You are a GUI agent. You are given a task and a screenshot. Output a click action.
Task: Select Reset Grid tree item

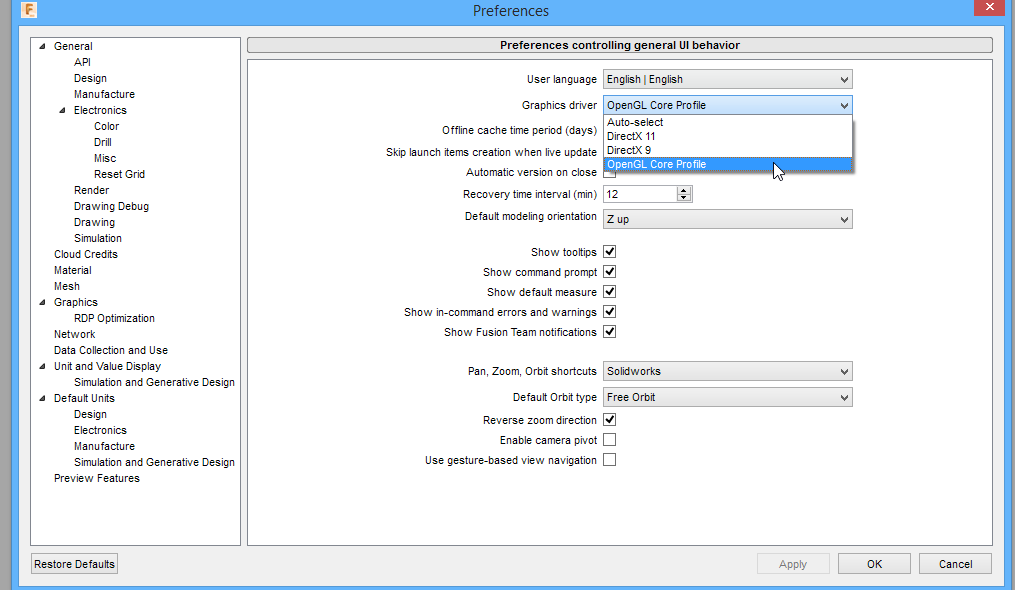click(119, 174)
